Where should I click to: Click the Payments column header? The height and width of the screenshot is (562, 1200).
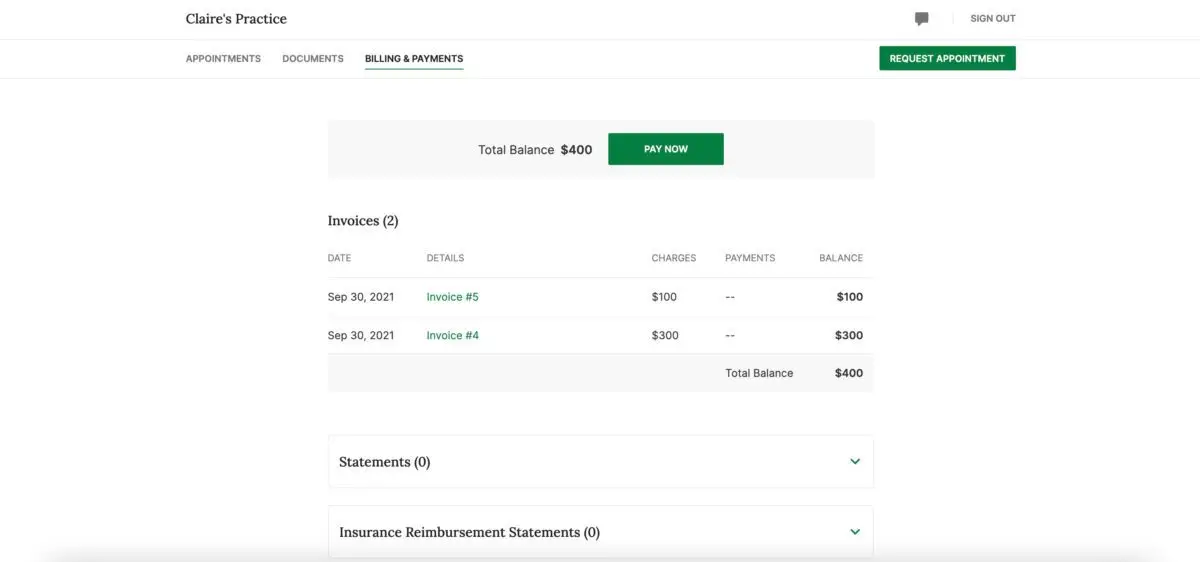point(750,258)
